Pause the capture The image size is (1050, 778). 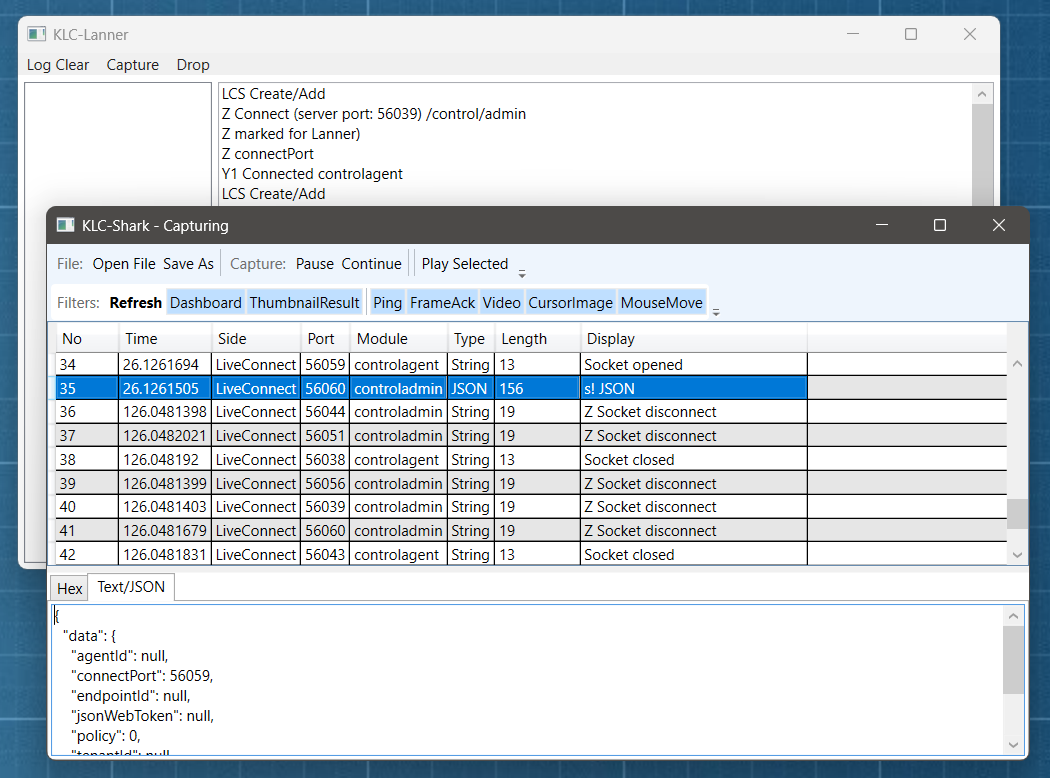(315, 264)
